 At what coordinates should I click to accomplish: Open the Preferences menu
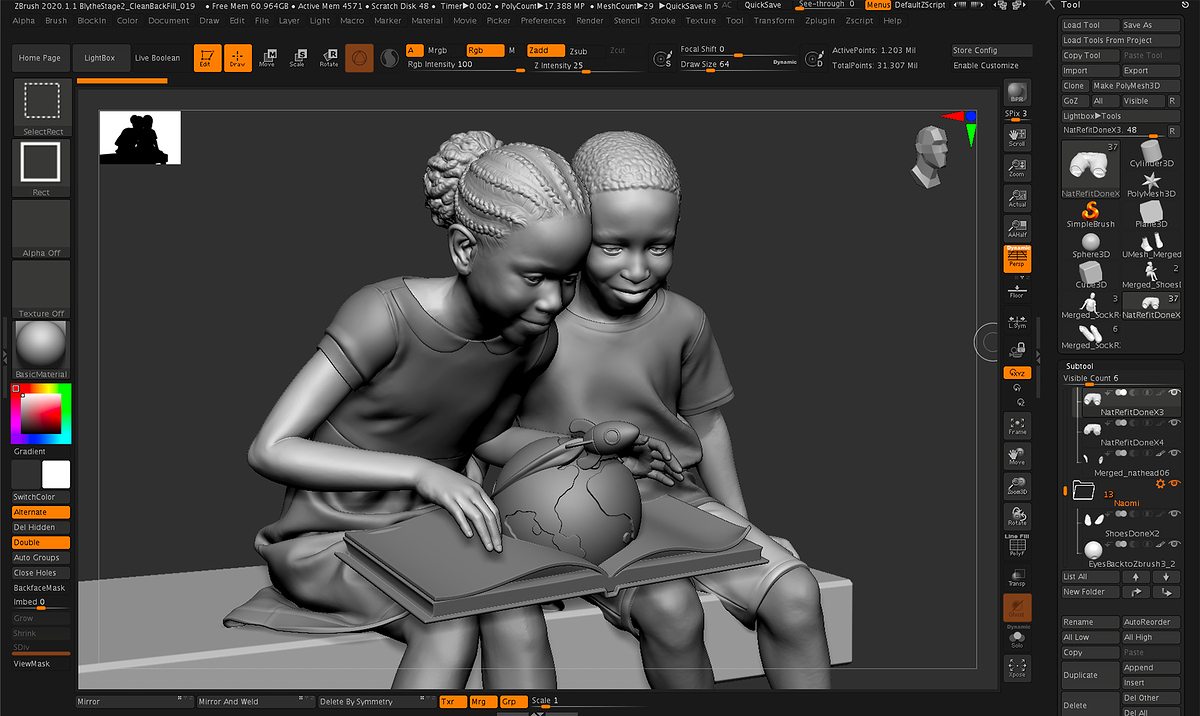[x=543, y=20]
